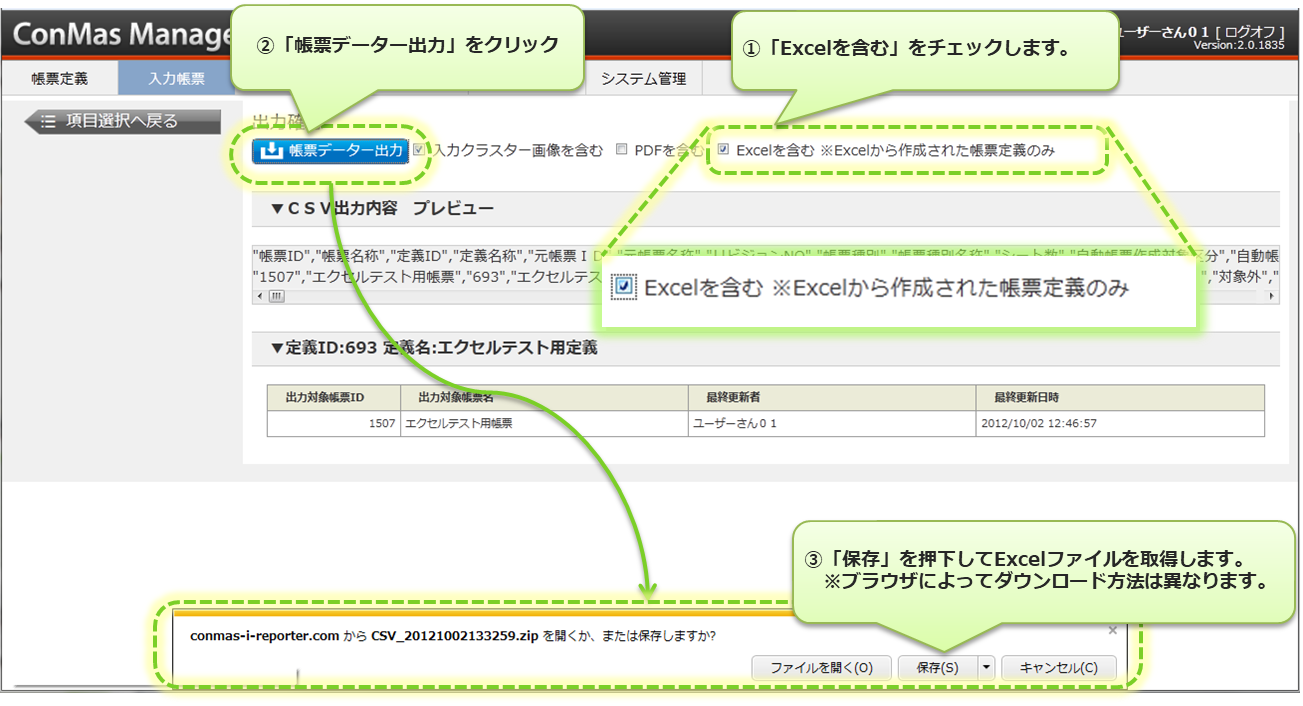Screen dimensions: 1303x706
Task: Click the ファイルを開く(O) button
Action: coord(821,668)
